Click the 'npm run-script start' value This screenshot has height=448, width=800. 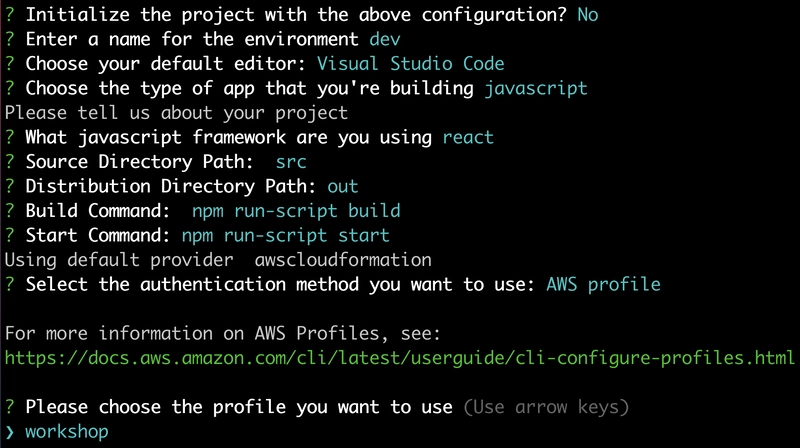[x=286, y=235]
